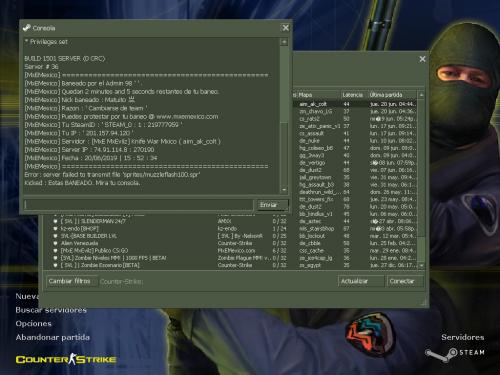500x375 pixels.
Task: Click the Conectar button
Action: [x=405, y=281]
